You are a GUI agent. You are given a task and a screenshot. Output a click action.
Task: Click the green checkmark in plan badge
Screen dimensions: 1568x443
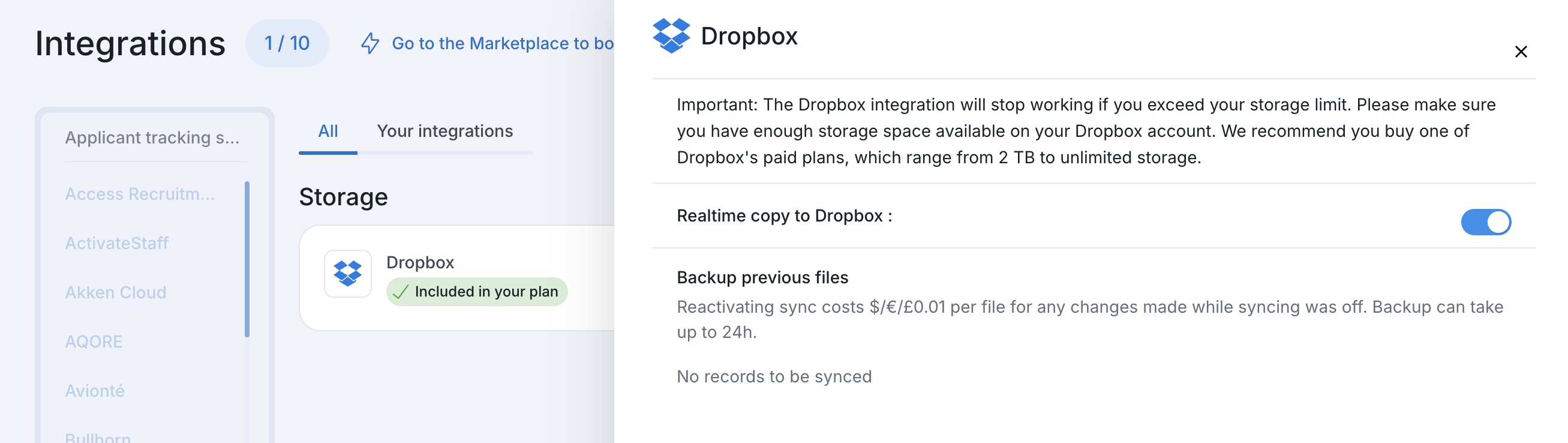[x=401, y=292]
